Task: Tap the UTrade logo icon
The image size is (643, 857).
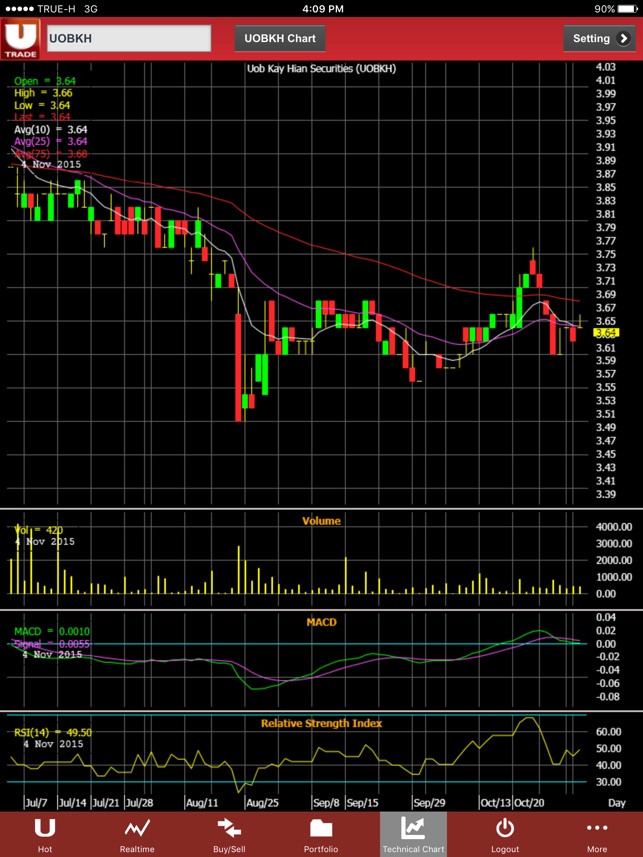Action: 20,38
